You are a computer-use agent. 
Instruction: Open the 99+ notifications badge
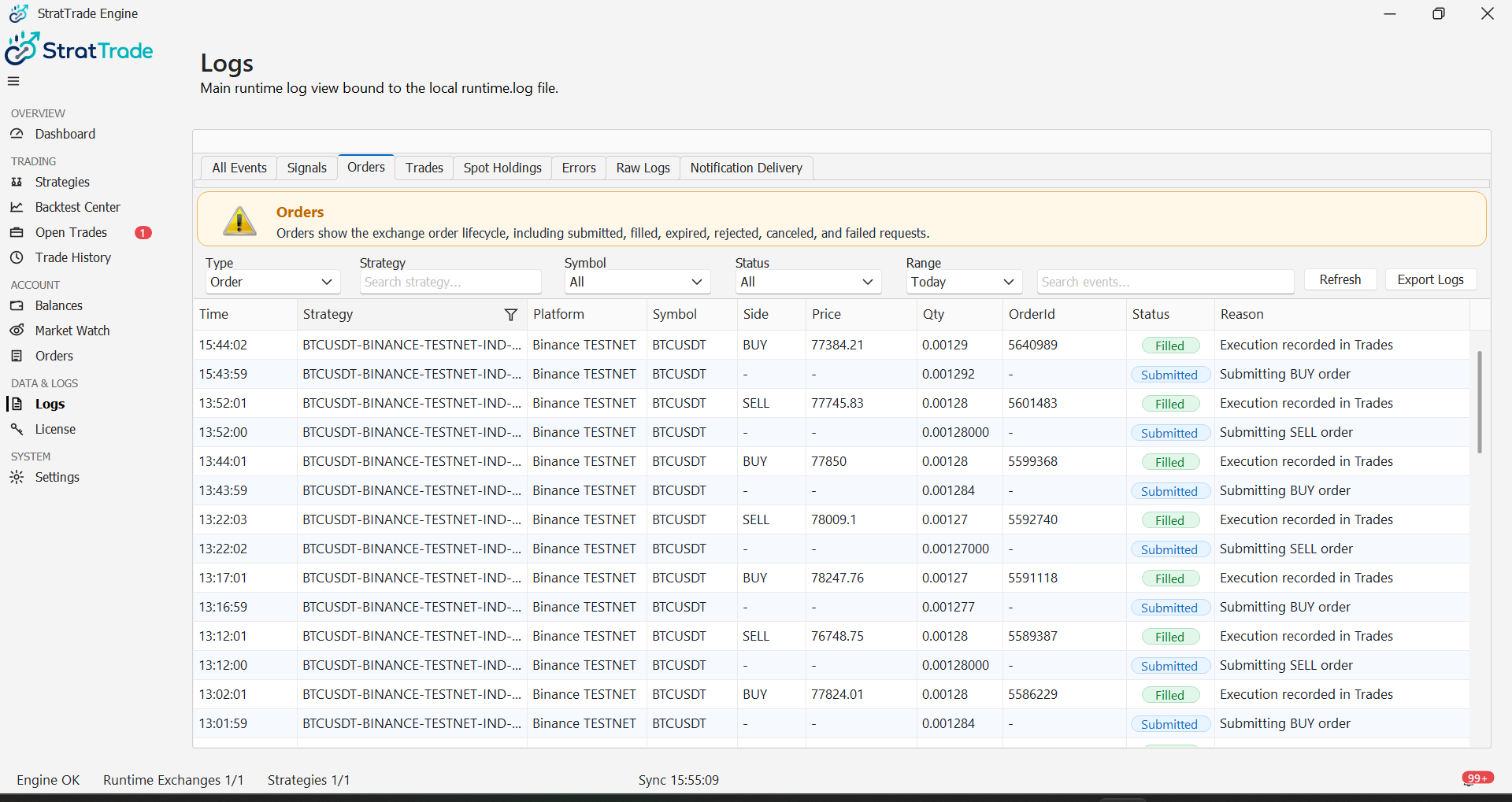pos(1477,778)
